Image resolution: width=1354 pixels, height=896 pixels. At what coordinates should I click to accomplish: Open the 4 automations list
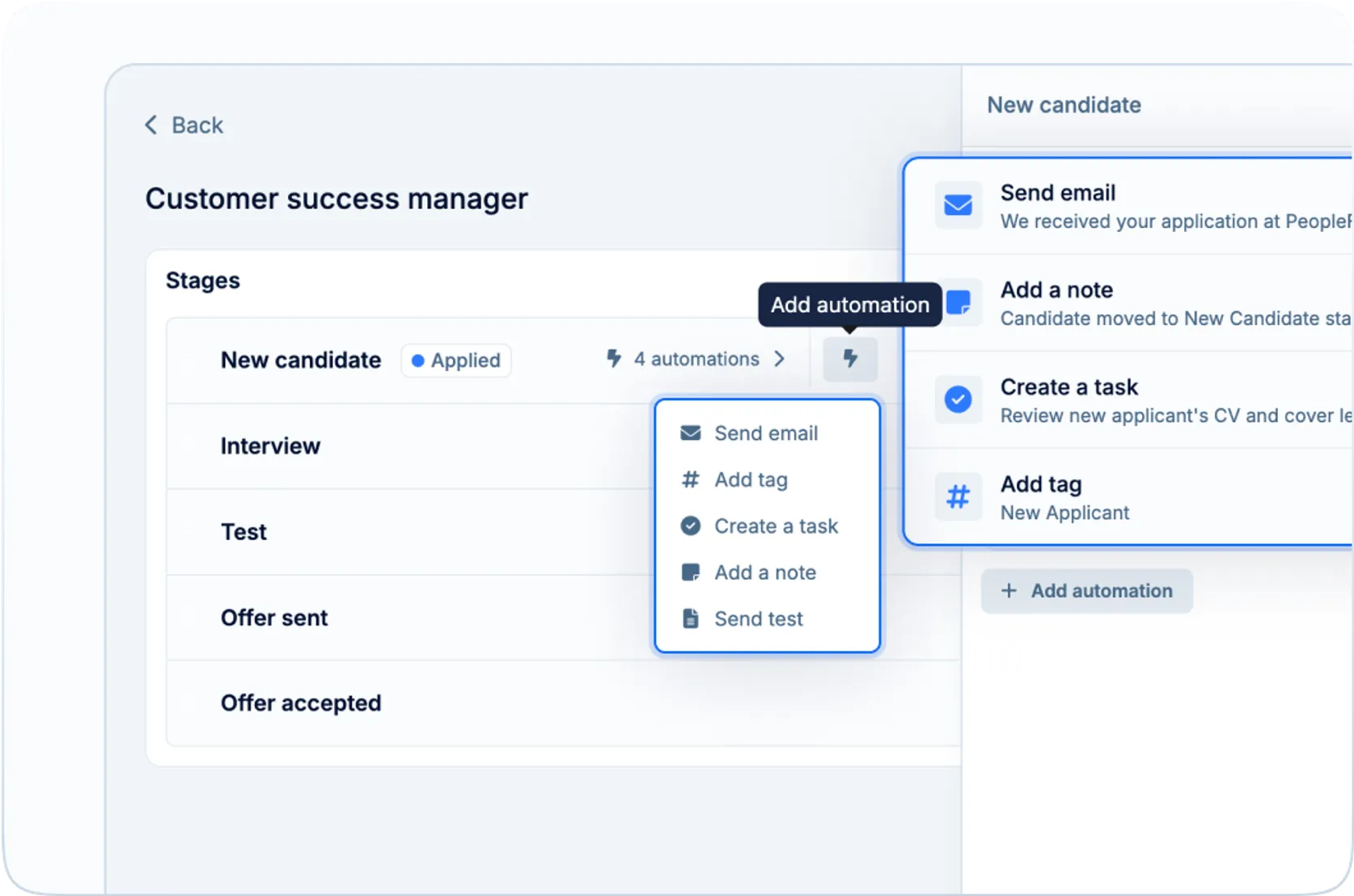(x=696, y=359)
